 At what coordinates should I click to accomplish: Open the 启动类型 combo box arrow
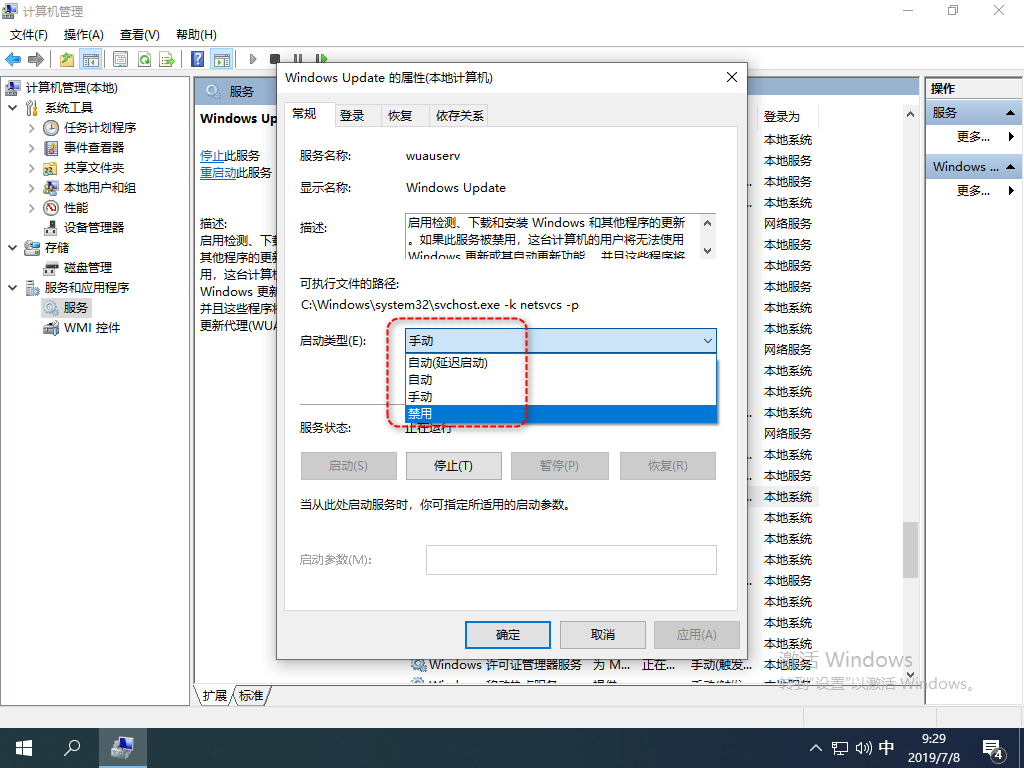point(707,341)
